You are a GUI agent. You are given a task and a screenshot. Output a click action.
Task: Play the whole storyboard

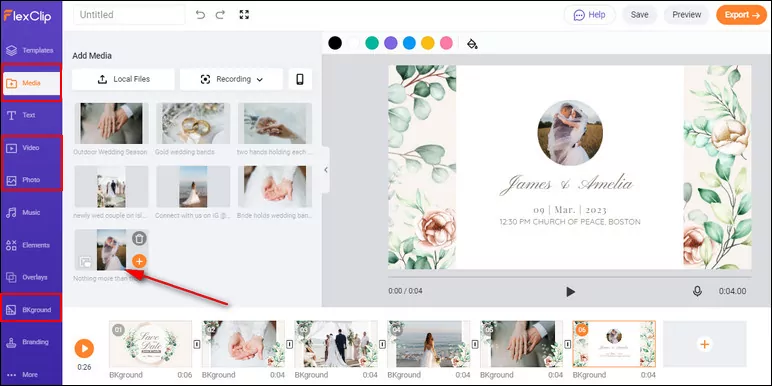point(84,349)
